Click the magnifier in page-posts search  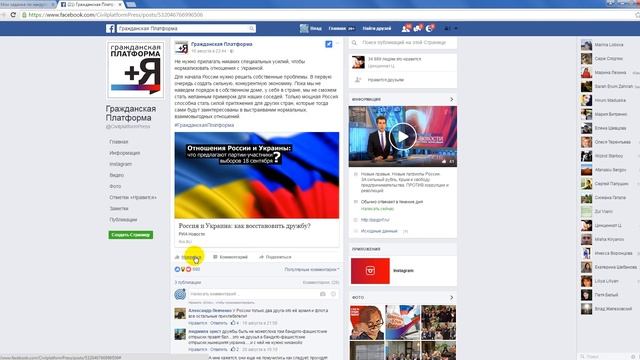click(354, 43)
